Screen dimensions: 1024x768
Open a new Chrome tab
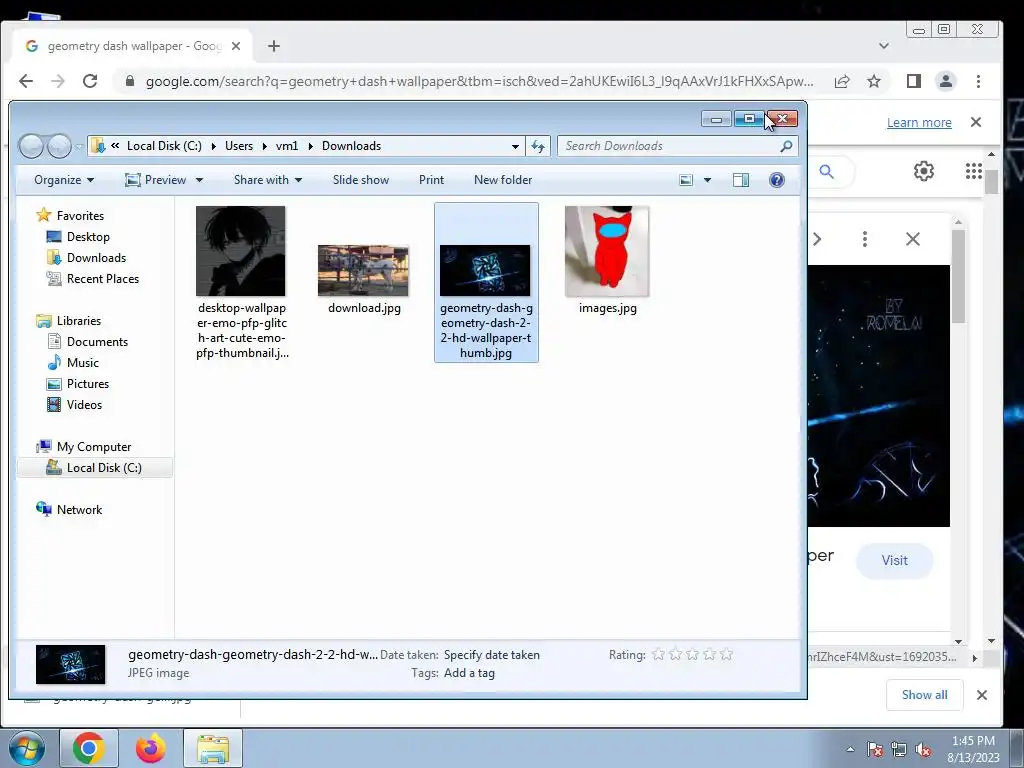point(274,46)
